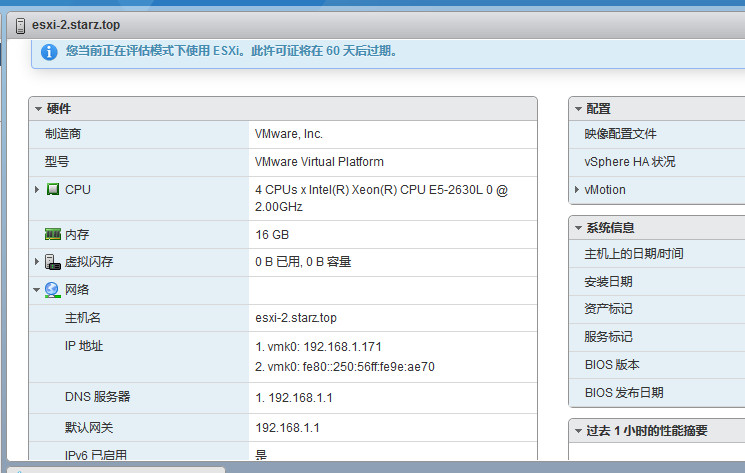Click hostname value esxi-2.starz.top in network section
745x473 pixels.
pyautogui.click(x=296, y=318)
